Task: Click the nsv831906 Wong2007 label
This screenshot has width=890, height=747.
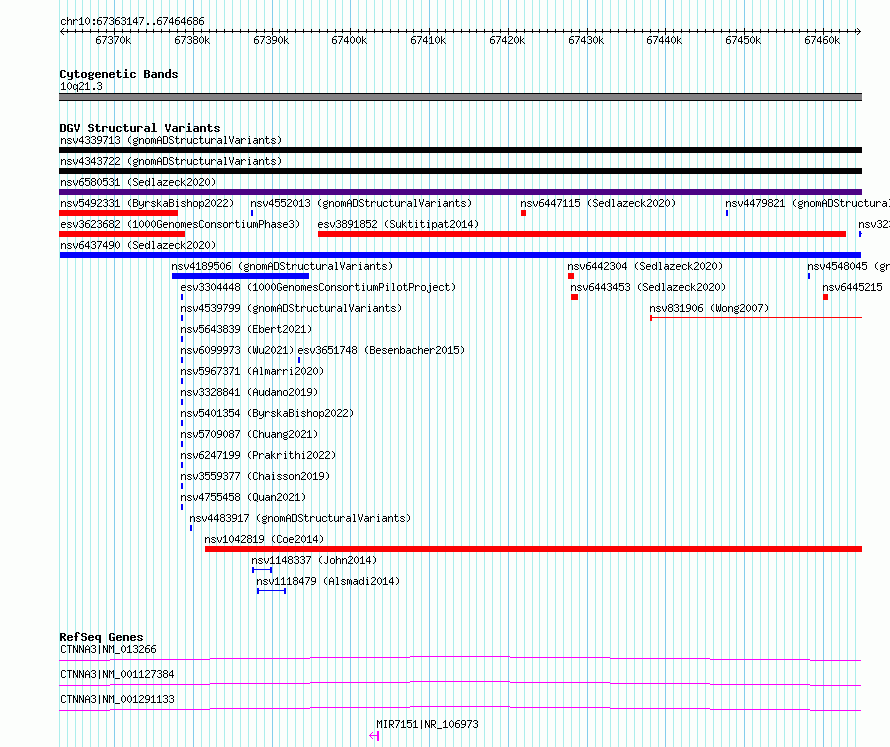Action: pos(709,308)
